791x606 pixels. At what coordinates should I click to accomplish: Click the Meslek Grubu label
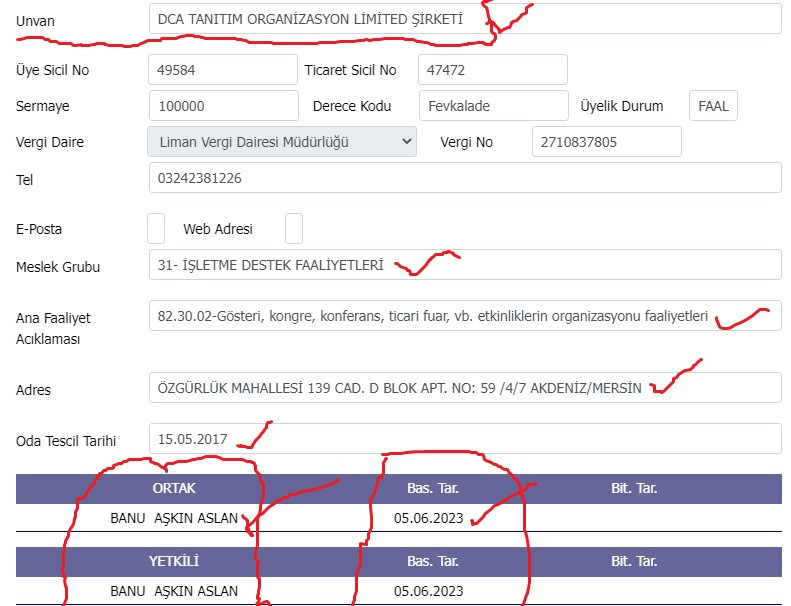tap(58, 267)
